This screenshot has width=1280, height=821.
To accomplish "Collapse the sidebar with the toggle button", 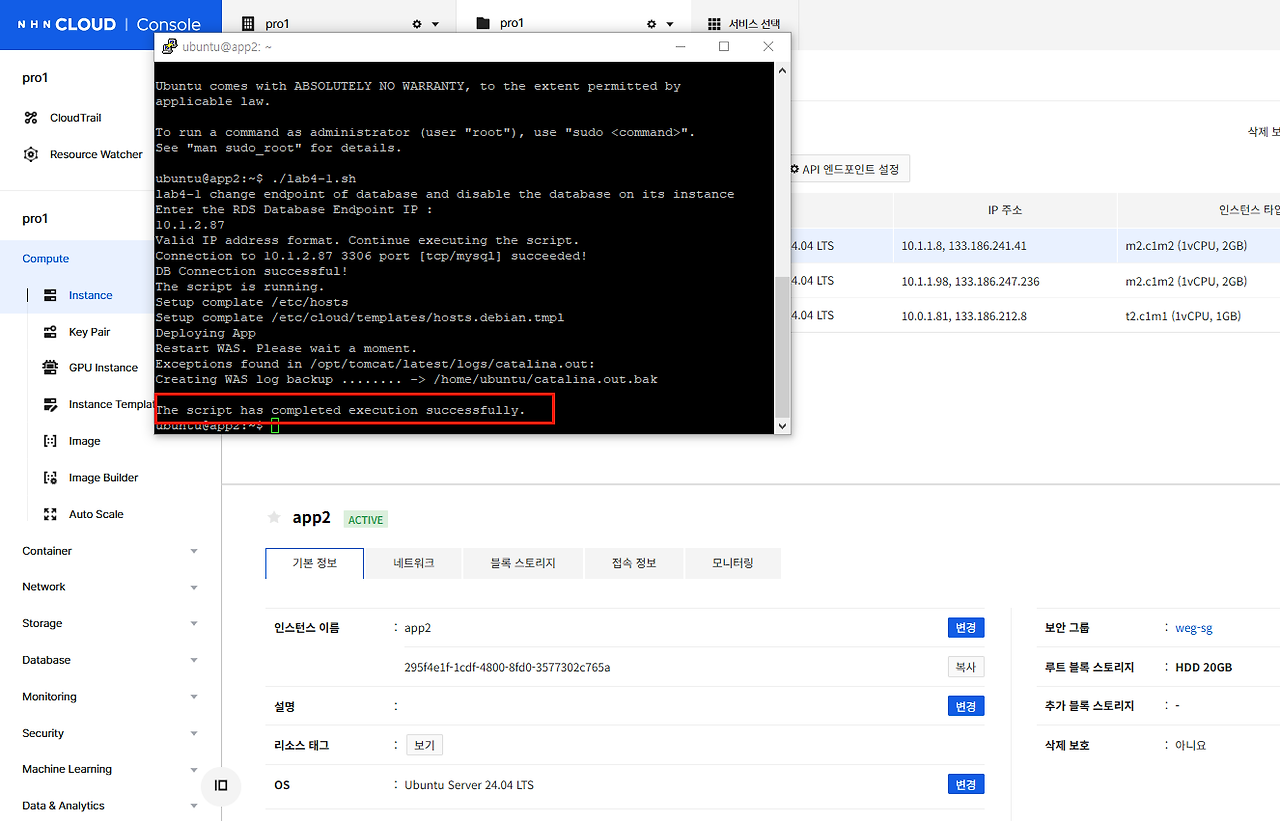I will [x=221, y=785].
